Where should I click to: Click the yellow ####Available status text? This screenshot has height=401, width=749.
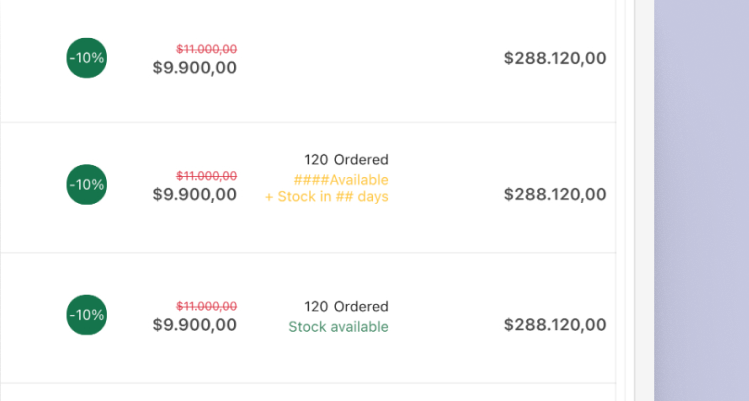(341, 180)
